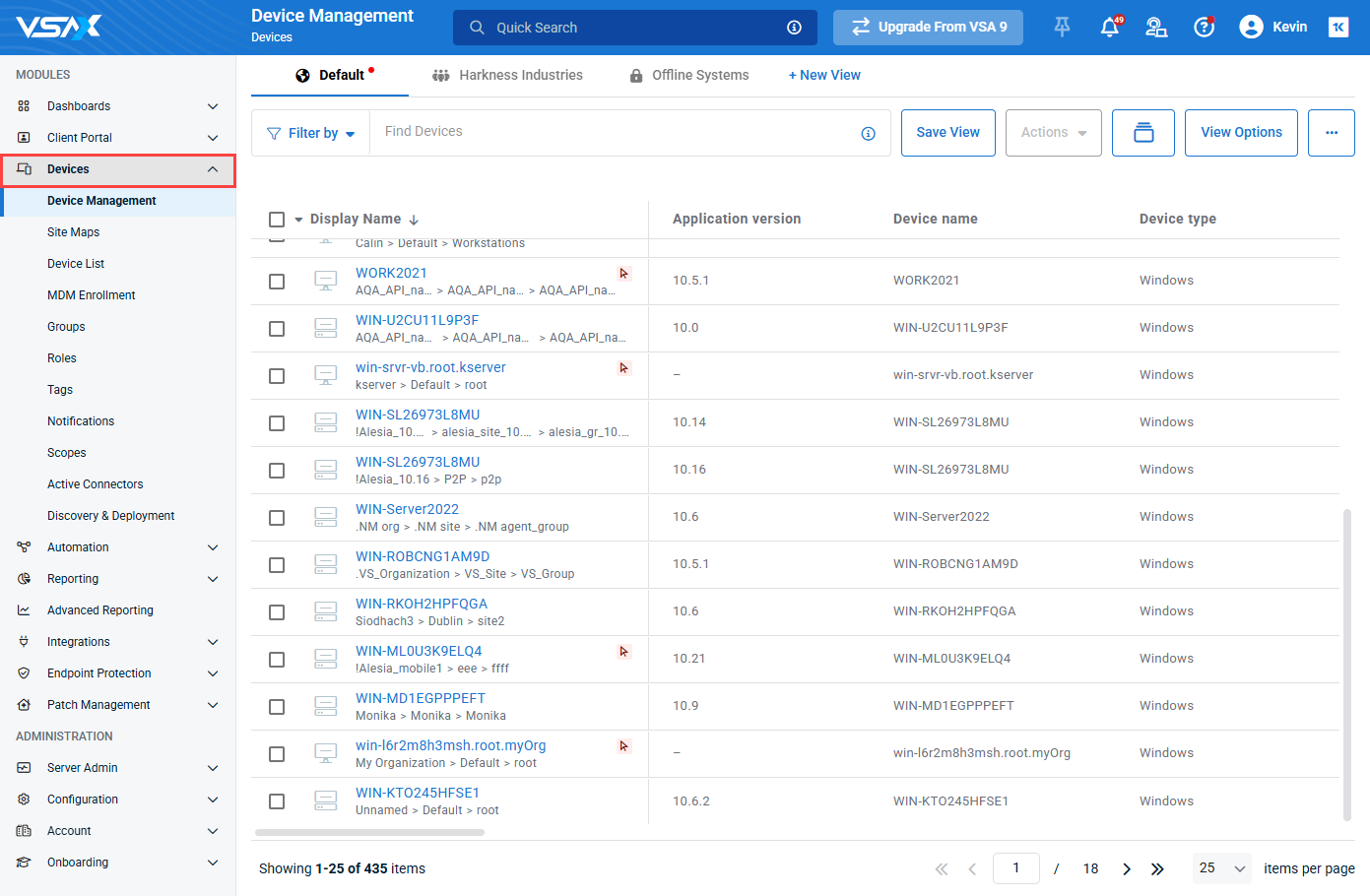Switch to the Default view tab
The width and height of the screenshot is (1370, 896).
point(330,75)
